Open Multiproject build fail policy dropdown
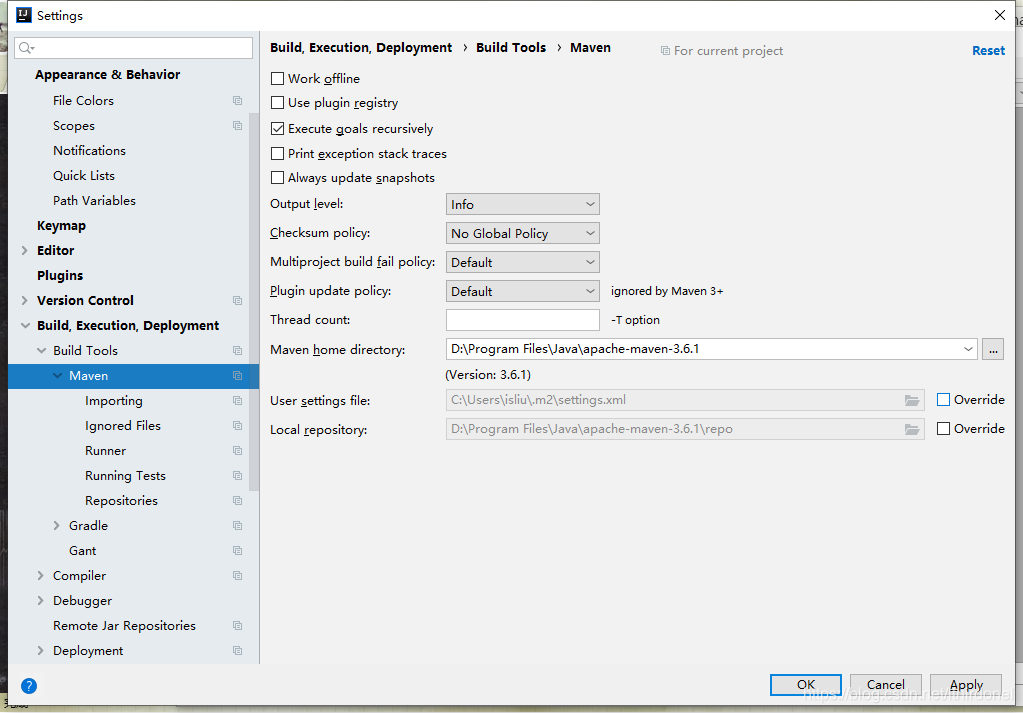Viewport: 1023px width, 713px height. pyautogui.click(x=523, y=262)
